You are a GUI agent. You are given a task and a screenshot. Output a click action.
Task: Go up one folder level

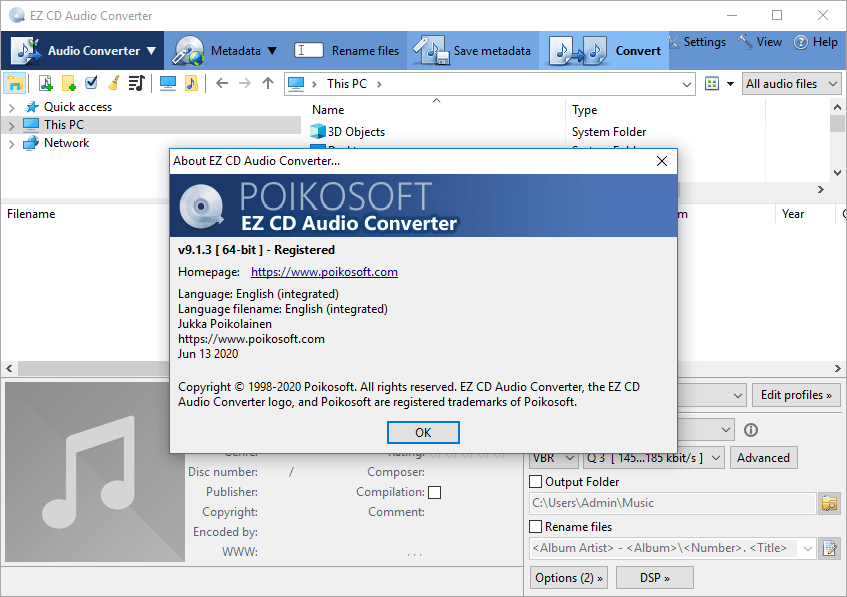[268, 83]
